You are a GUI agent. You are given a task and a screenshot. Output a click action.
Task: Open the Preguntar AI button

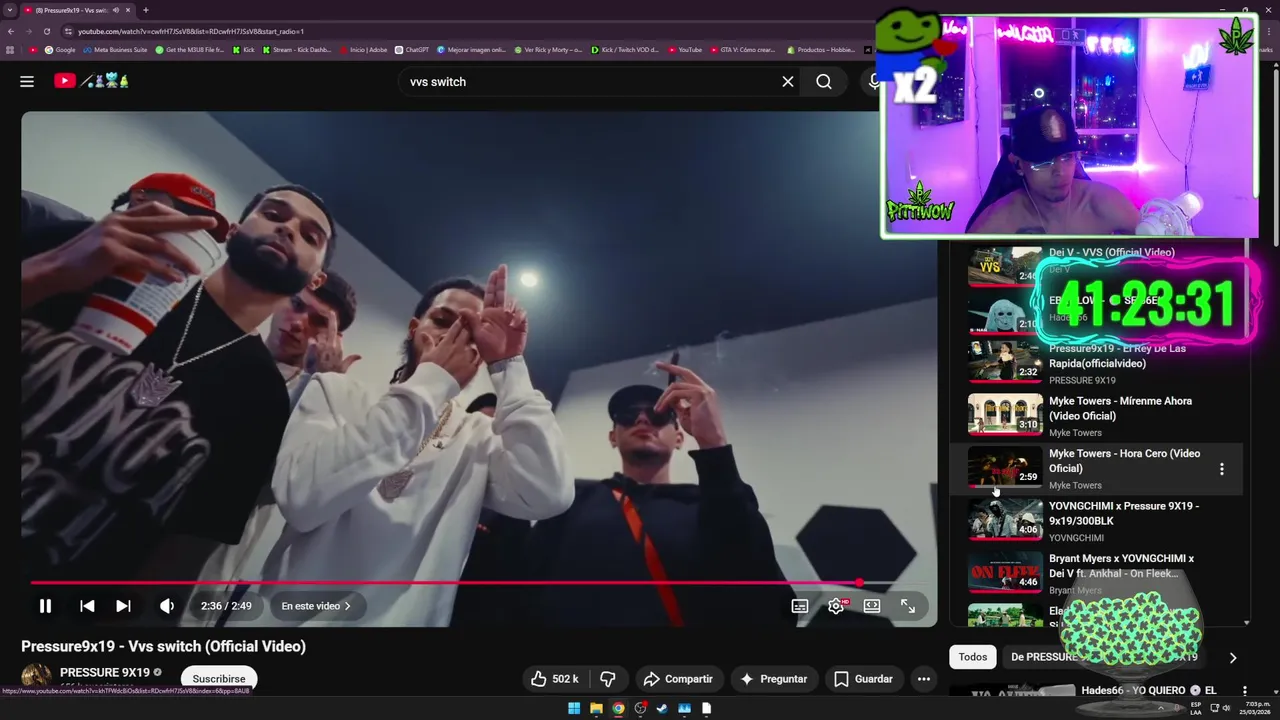(773, 679)
